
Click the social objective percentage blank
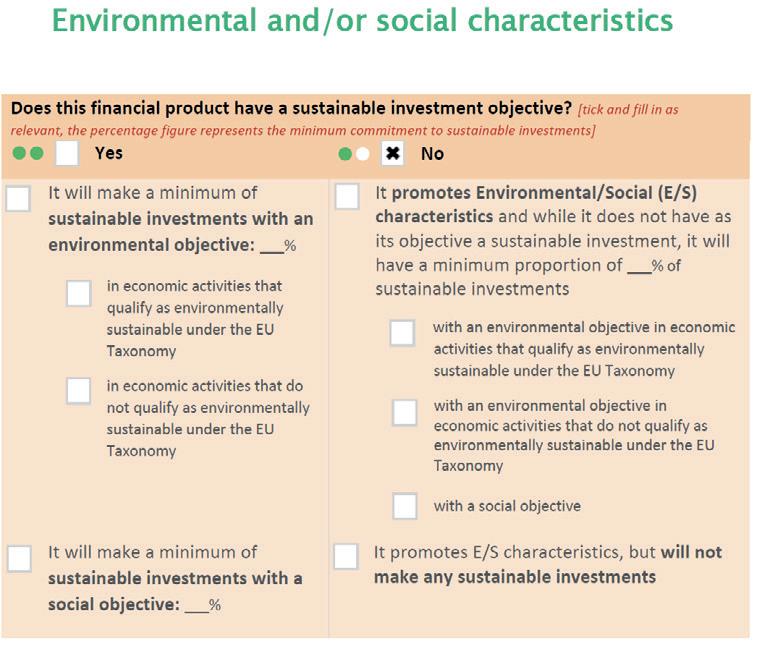point(197,605)
